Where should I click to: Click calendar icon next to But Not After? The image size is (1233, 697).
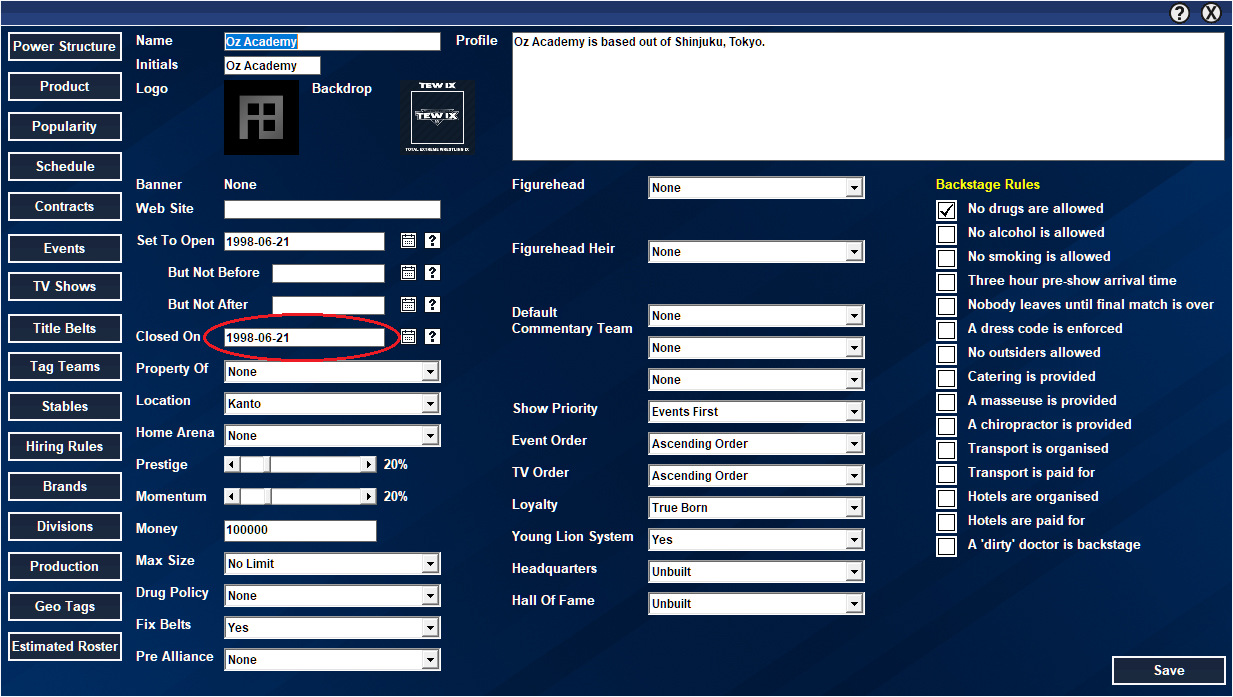pyautogui.click(x=408, y=305)
